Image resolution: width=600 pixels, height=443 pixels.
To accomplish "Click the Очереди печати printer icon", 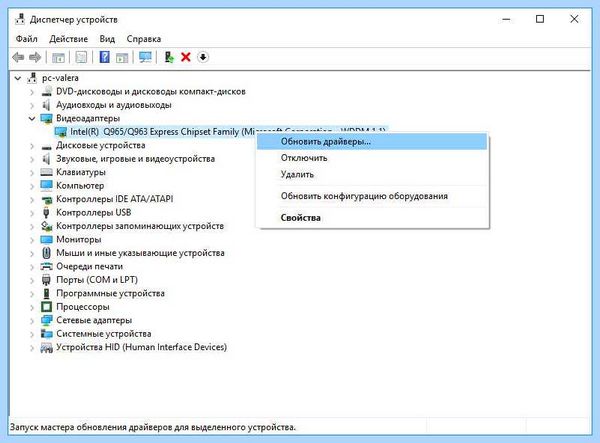I will tap(46, 266).
